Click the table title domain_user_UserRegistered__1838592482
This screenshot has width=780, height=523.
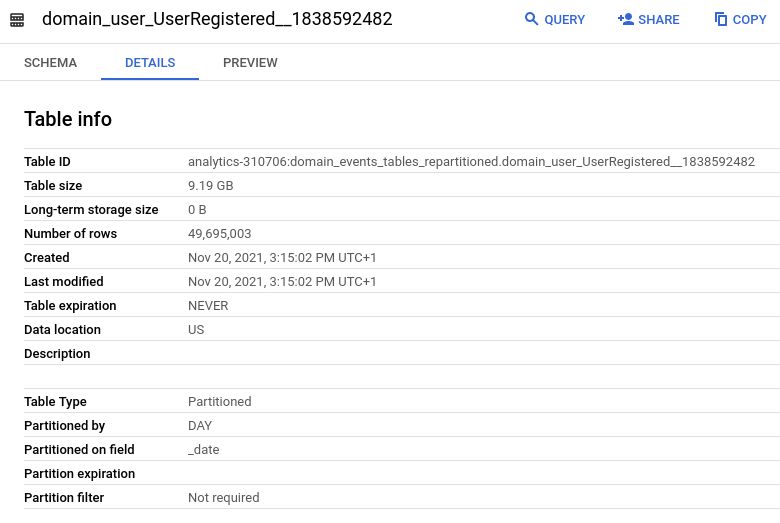pyautogui.click(x=217, y=19)
